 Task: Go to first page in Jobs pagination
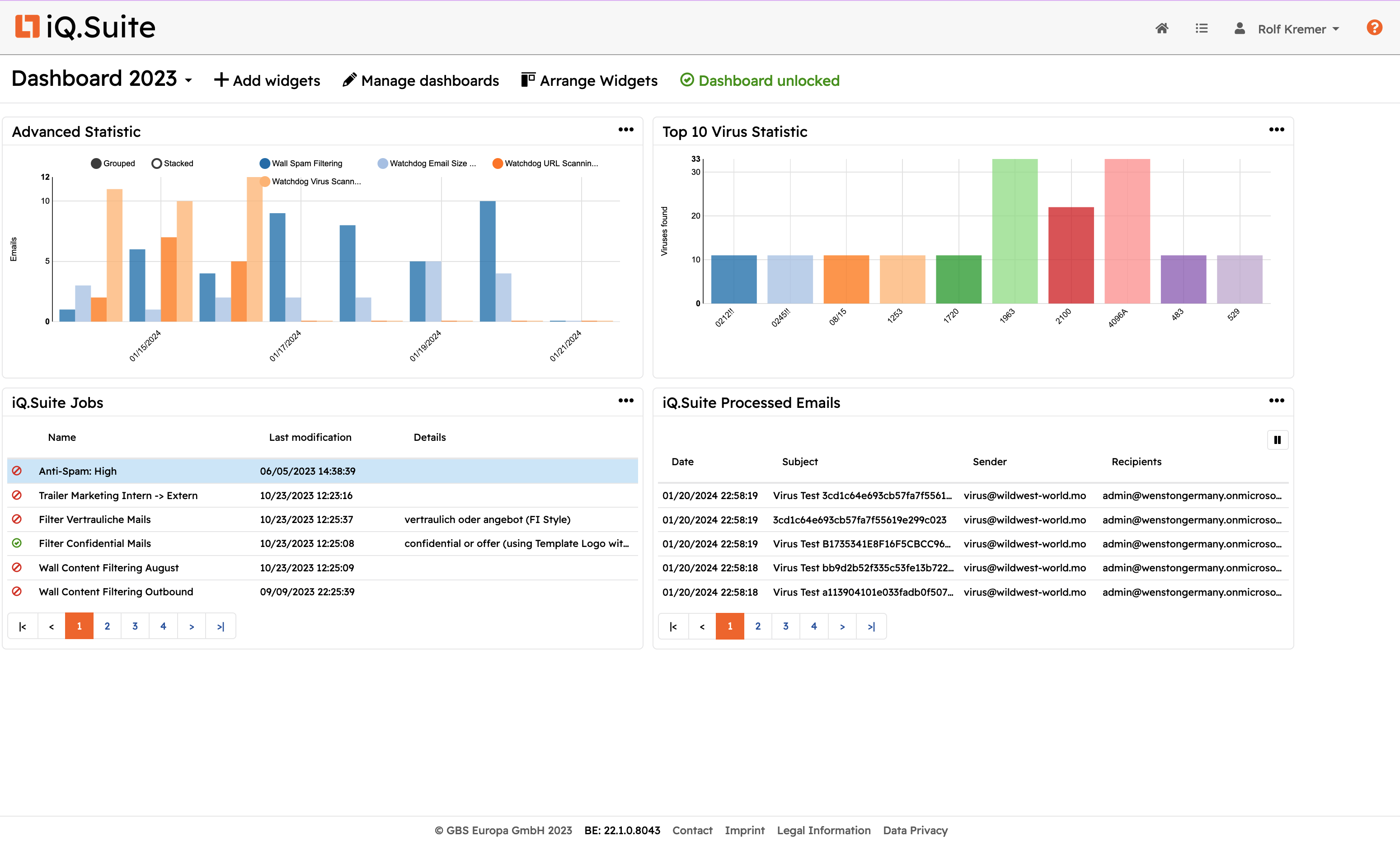(23, 626)
